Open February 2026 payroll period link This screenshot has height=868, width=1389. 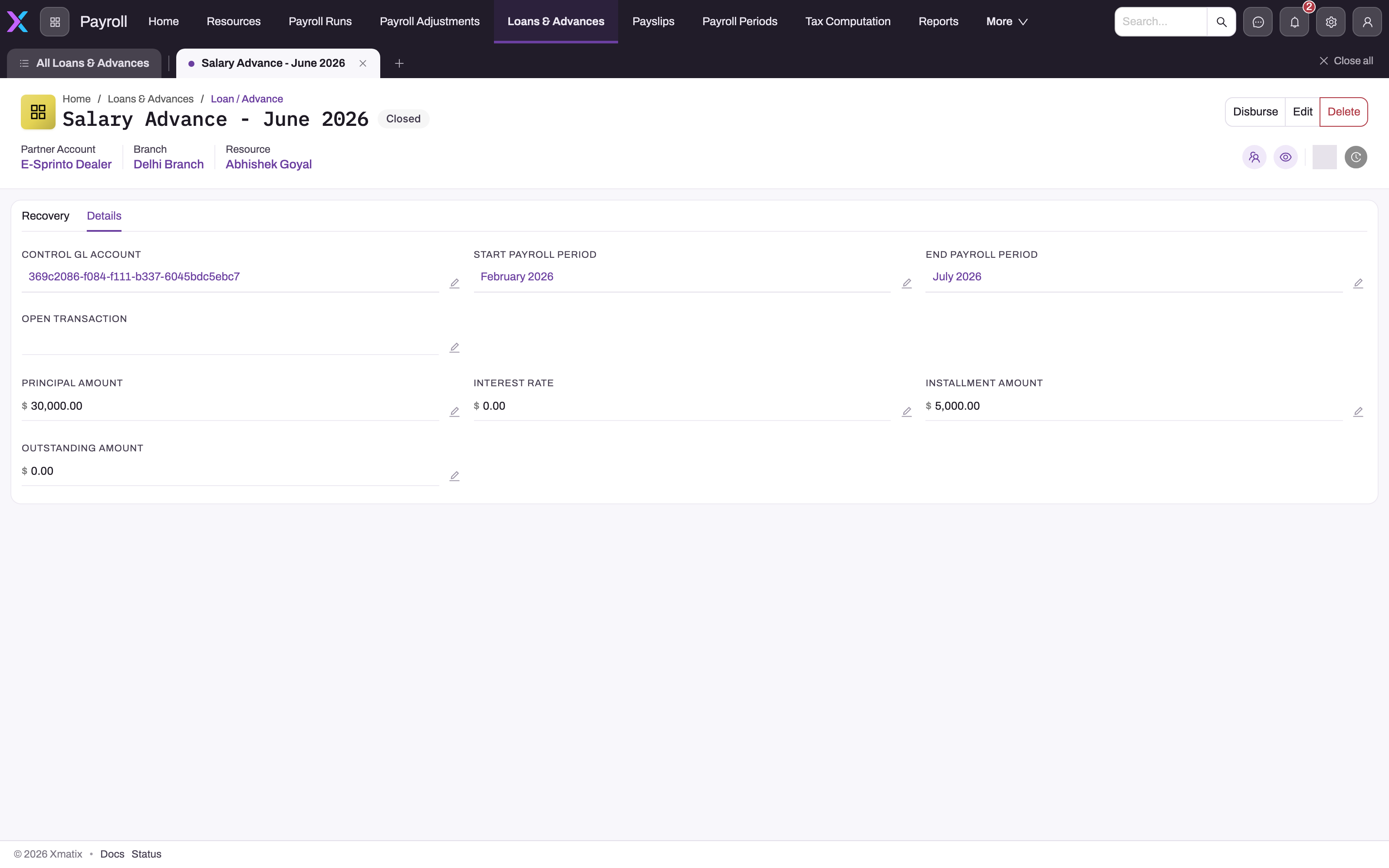(x=517, y=277)
